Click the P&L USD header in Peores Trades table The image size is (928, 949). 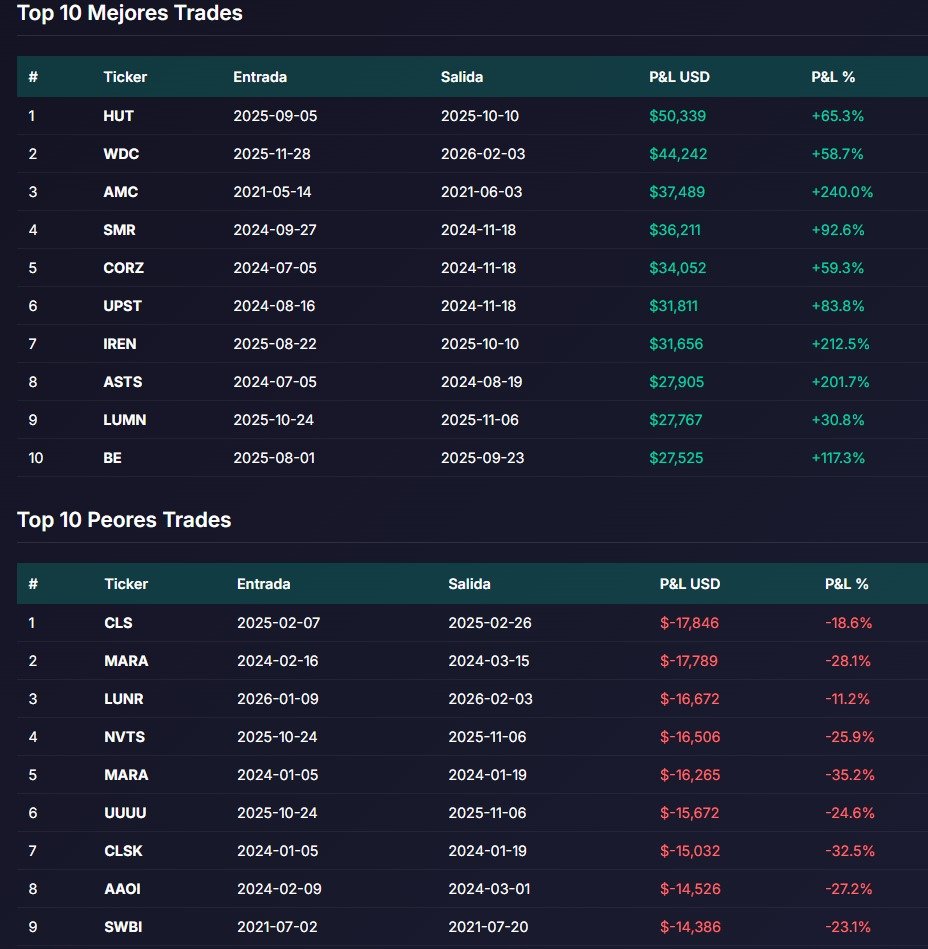tap(689, 584)
